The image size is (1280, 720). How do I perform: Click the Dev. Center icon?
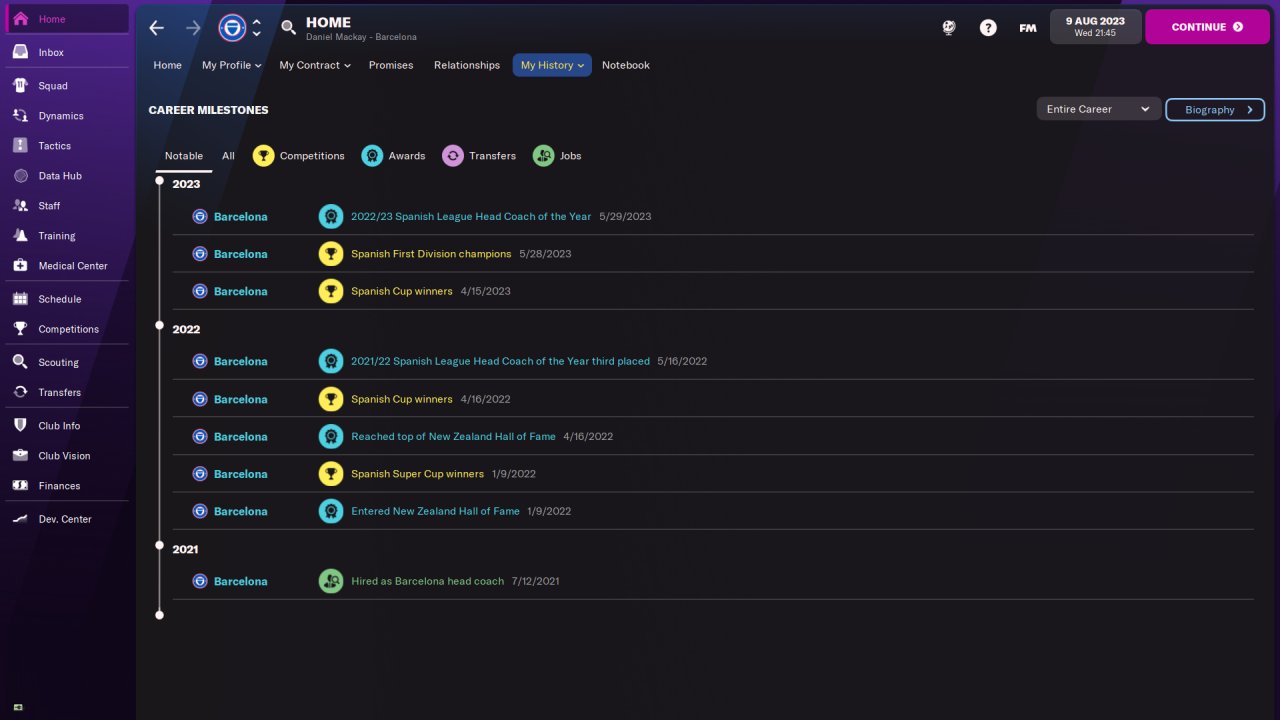coord(20,519)
